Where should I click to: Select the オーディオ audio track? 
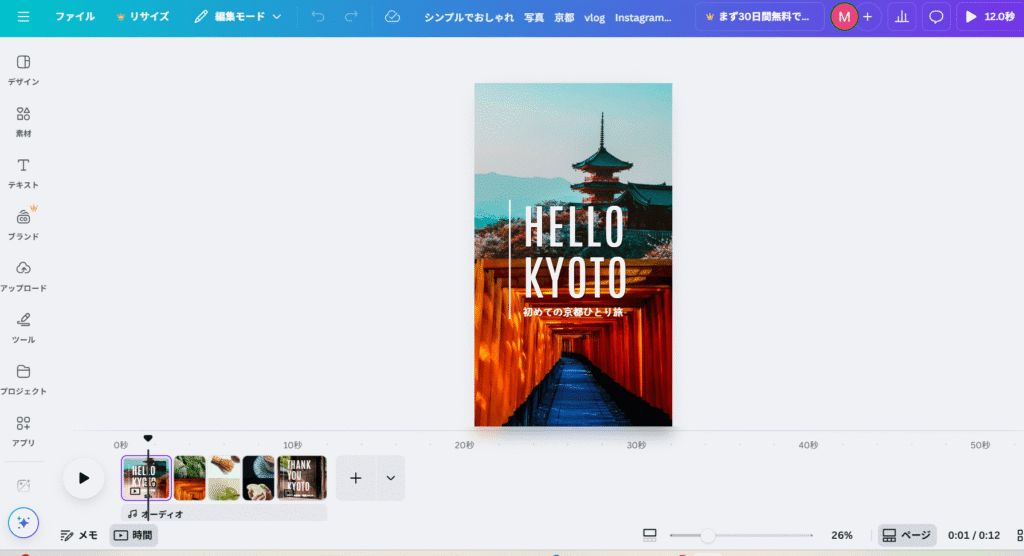224,514
